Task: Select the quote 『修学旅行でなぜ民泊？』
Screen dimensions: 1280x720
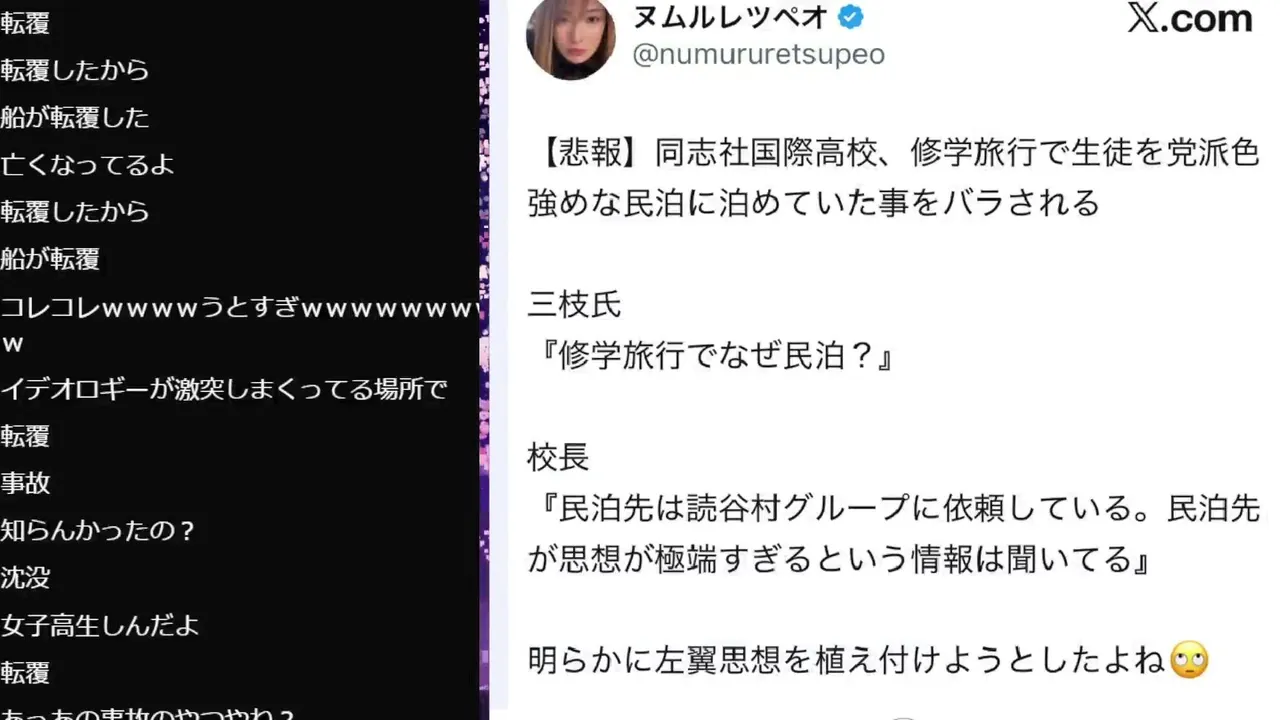Action: tap(711, 356)
